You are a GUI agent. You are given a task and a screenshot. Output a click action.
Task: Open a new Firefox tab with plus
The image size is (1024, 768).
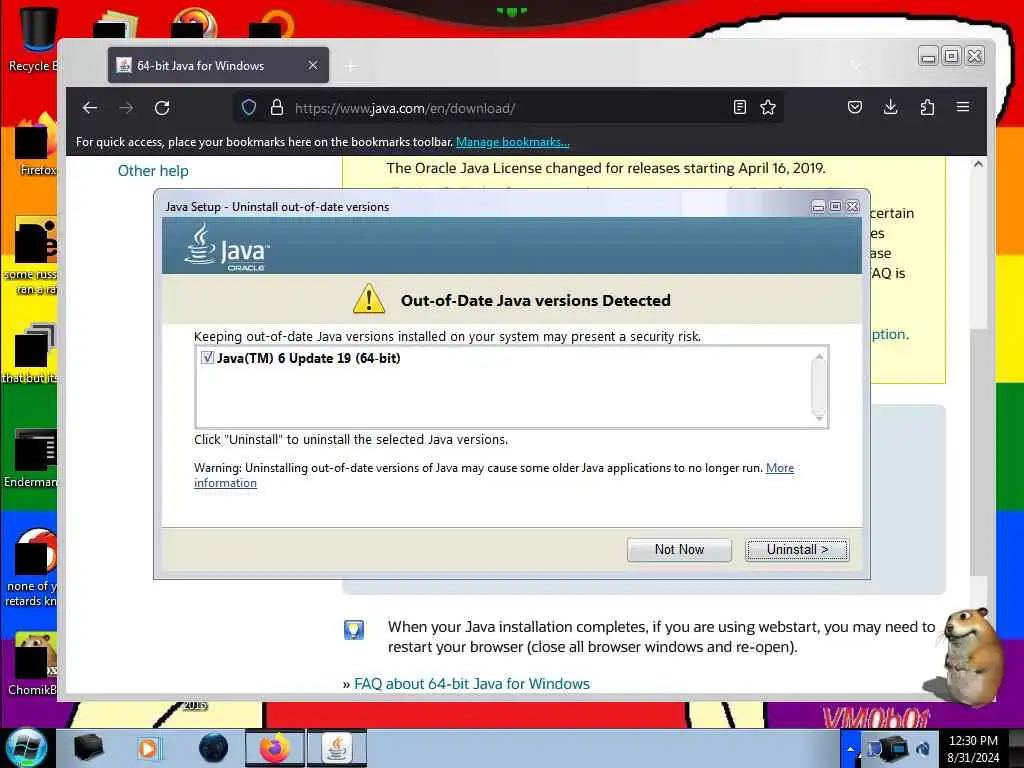tap(351, 66)
